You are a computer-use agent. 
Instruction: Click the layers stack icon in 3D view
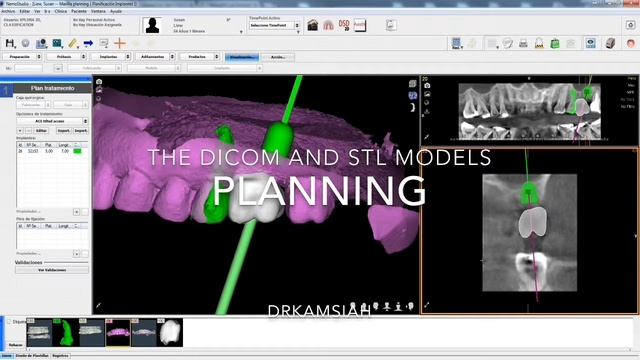pyautogui.click(x=413, y=84)
